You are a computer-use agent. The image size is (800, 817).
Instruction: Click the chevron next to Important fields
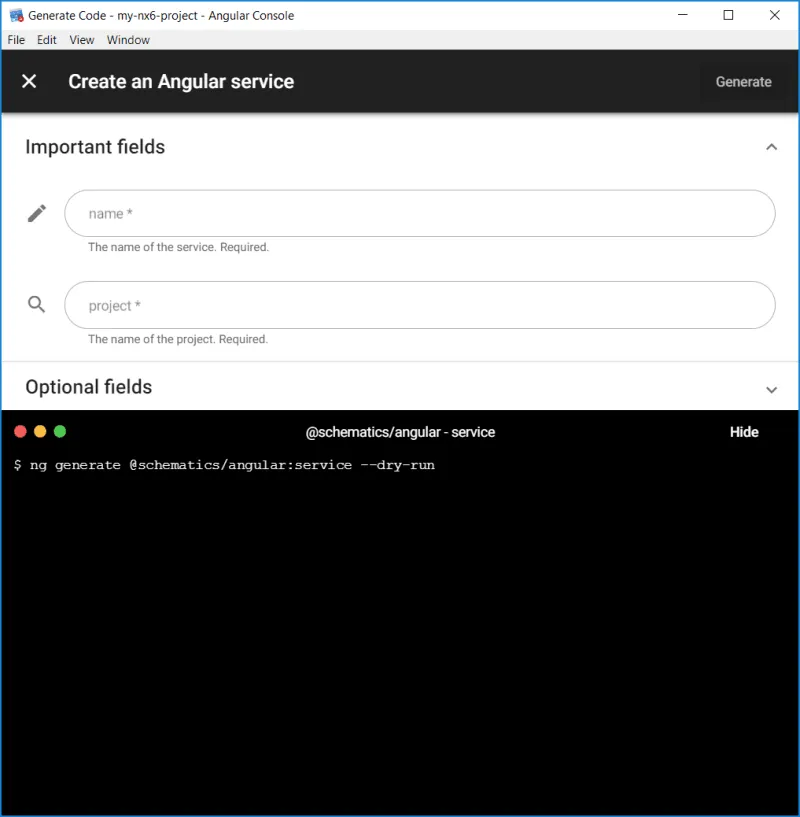click(771, 146)
